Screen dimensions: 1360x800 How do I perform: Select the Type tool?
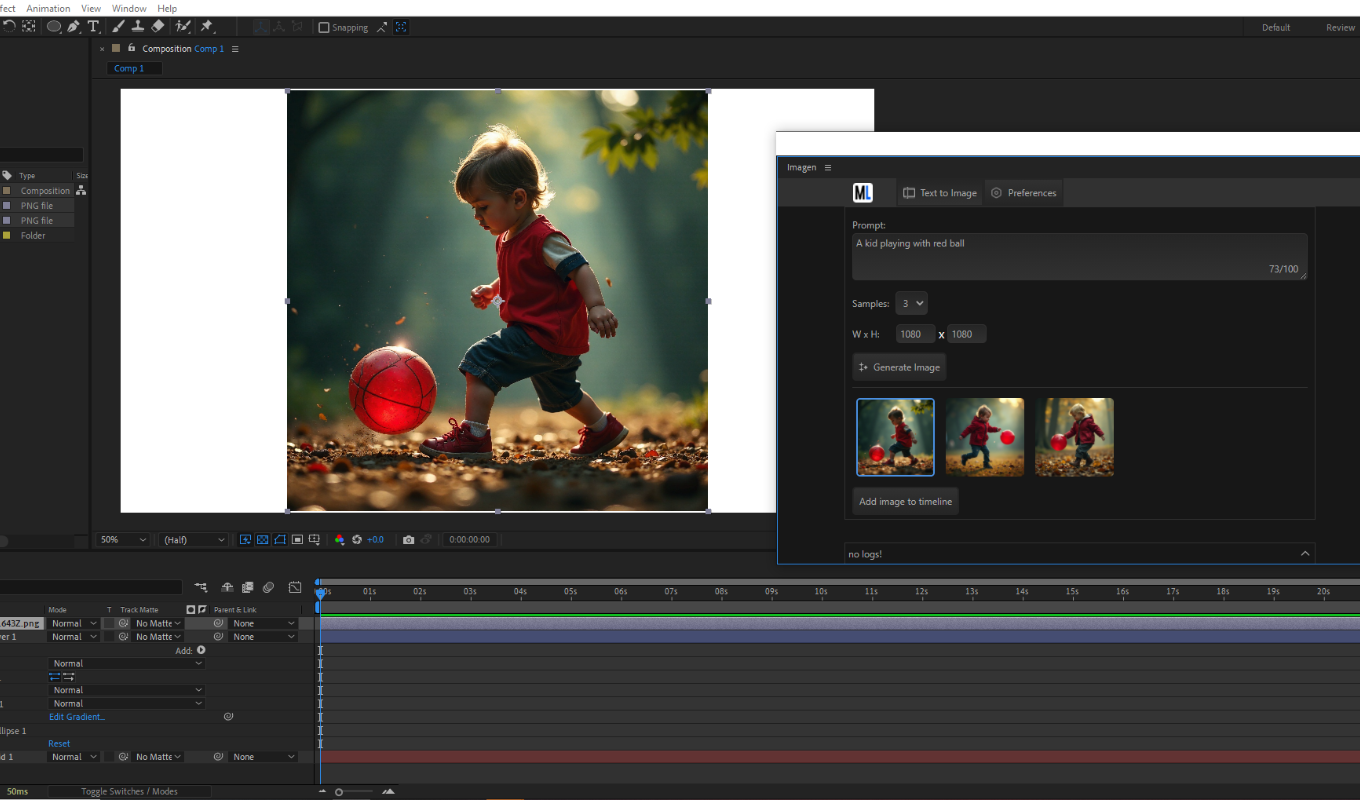93,27
